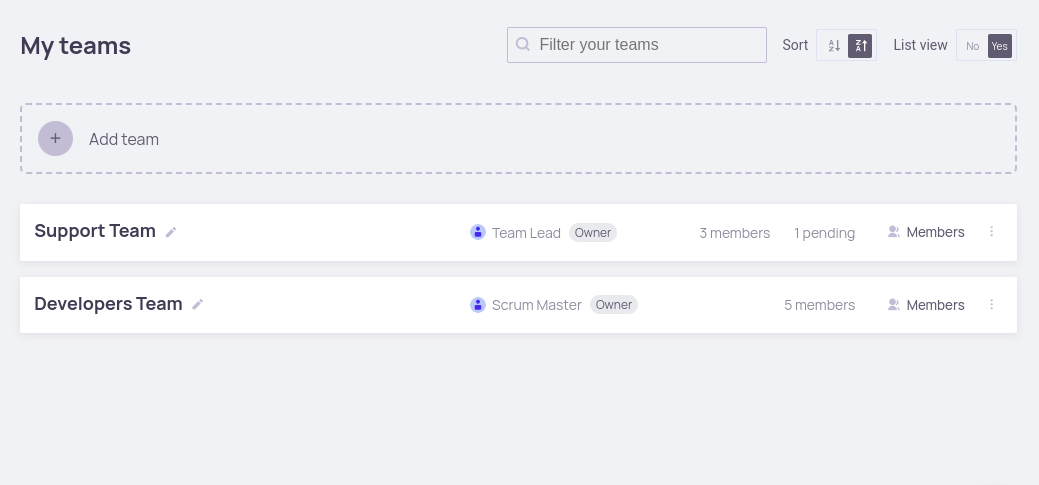Screen dimensions: 1039x485
Task: Open Developers Team three-dot options menu
Action: (x=992, y=305)
